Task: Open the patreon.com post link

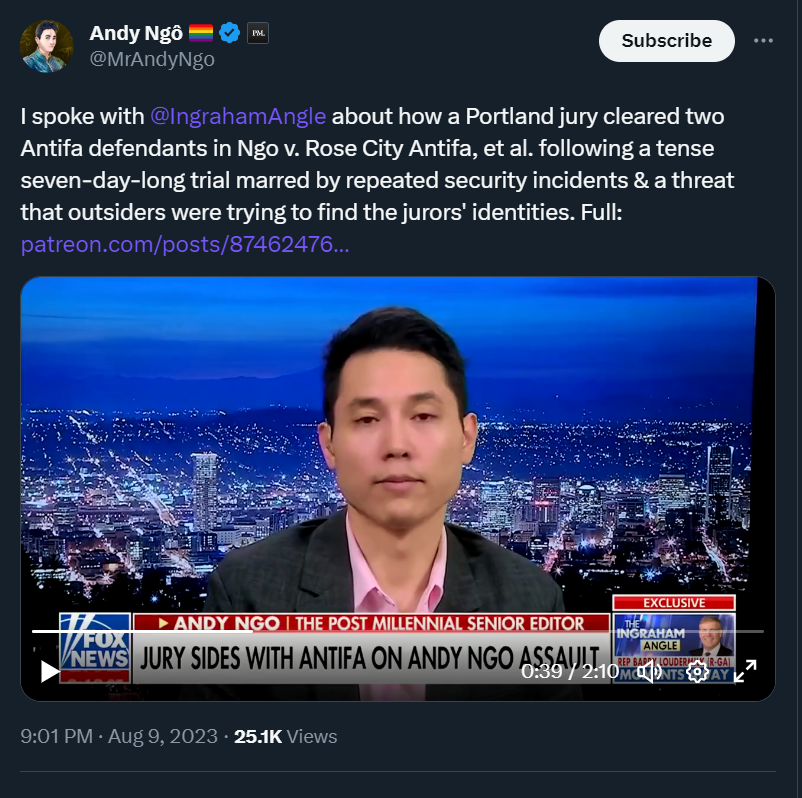Action: (185, 244)
